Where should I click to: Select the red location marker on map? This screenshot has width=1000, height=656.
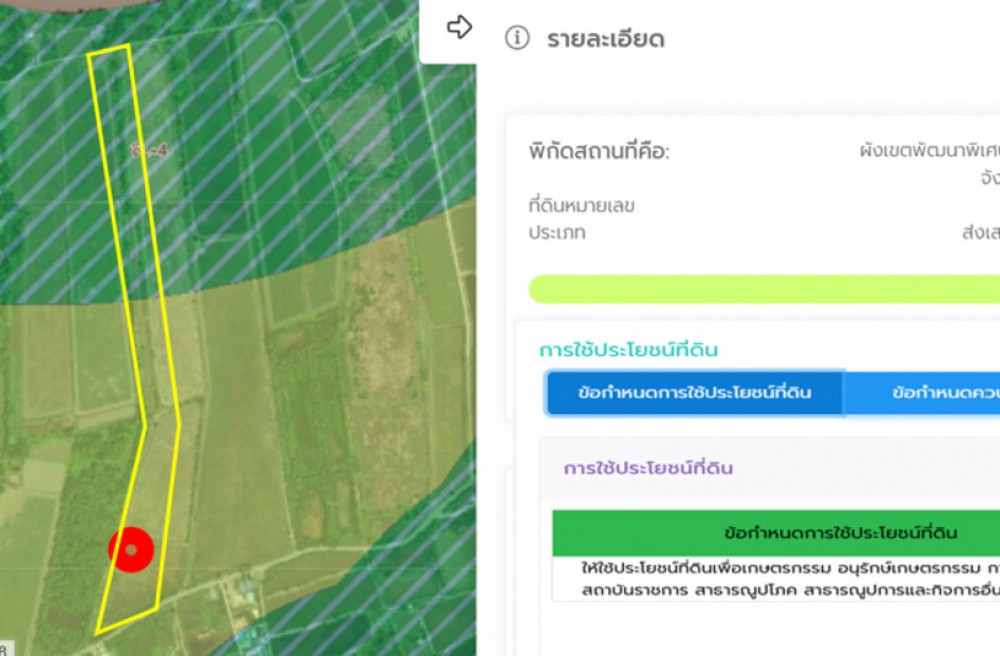131,550
